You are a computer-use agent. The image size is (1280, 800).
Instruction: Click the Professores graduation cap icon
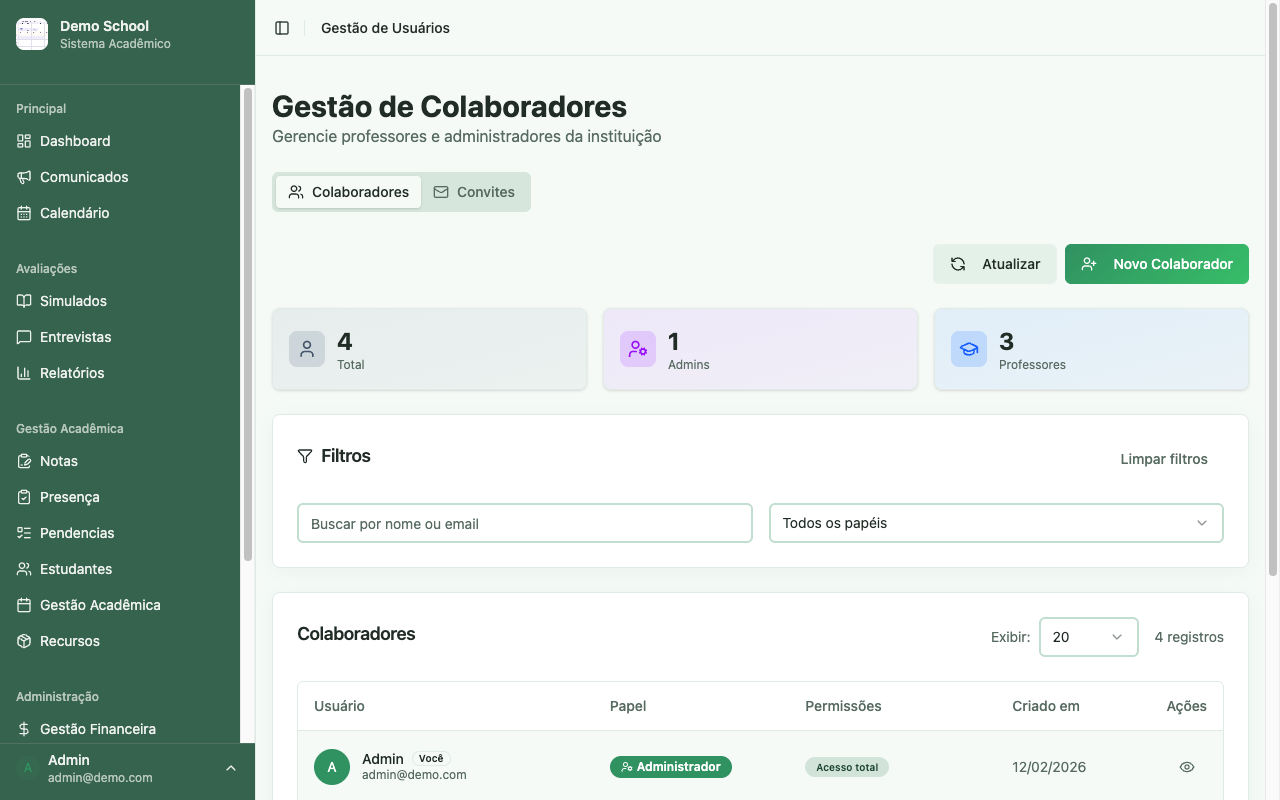969,349
